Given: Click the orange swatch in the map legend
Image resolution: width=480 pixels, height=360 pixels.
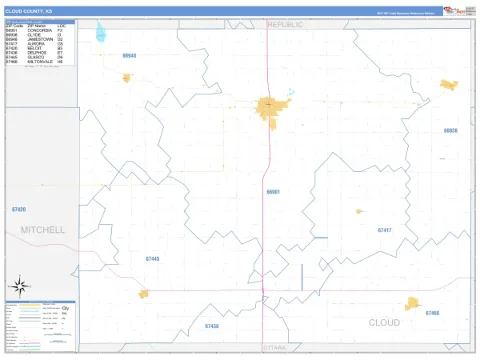Looking at the screenshot, I should (x=30, y=305).
